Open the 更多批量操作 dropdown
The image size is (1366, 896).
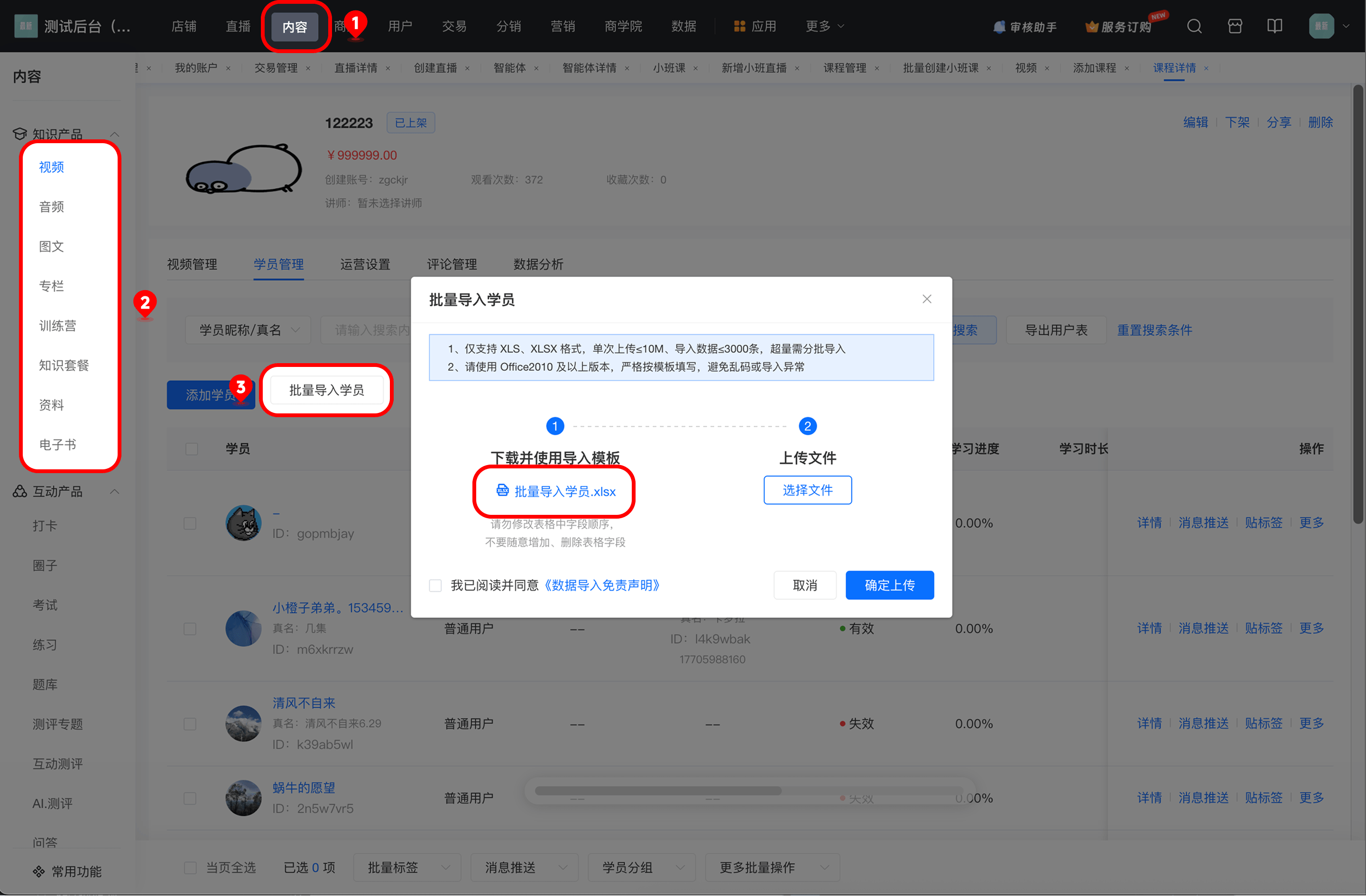pyautogui.click(x=772, y=868)
